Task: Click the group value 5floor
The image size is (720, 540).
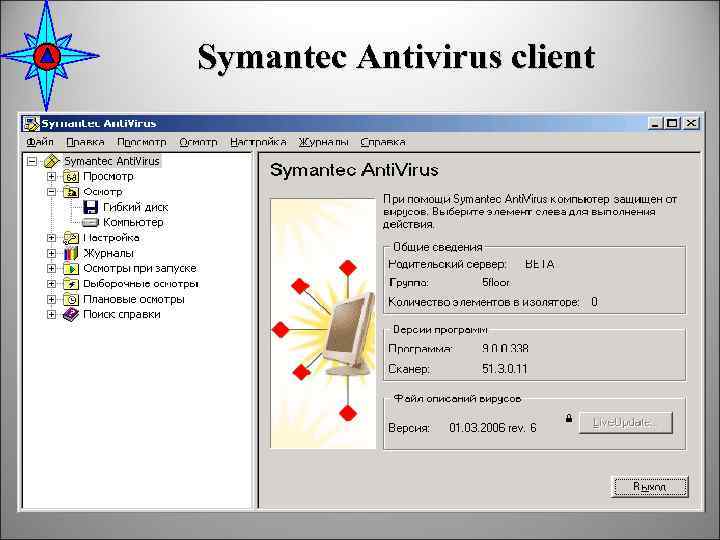Action: click(x=496, y=283)
